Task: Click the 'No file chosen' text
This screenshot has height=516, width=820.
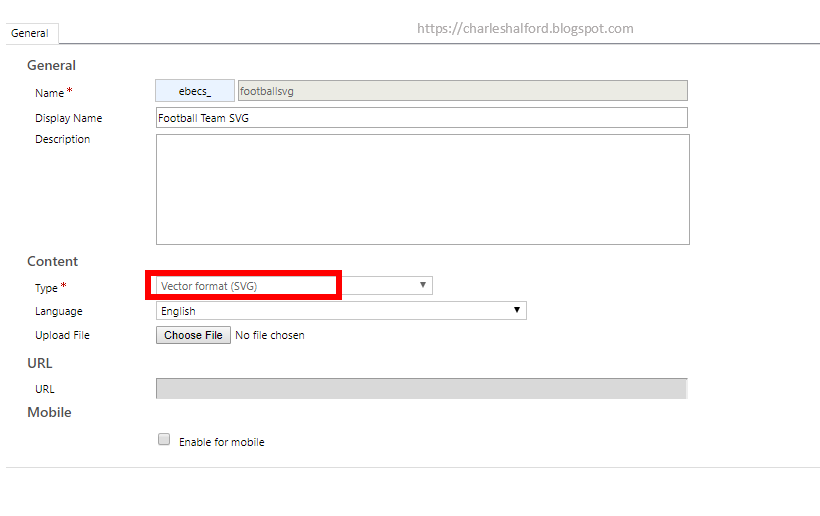Action: 270,335
